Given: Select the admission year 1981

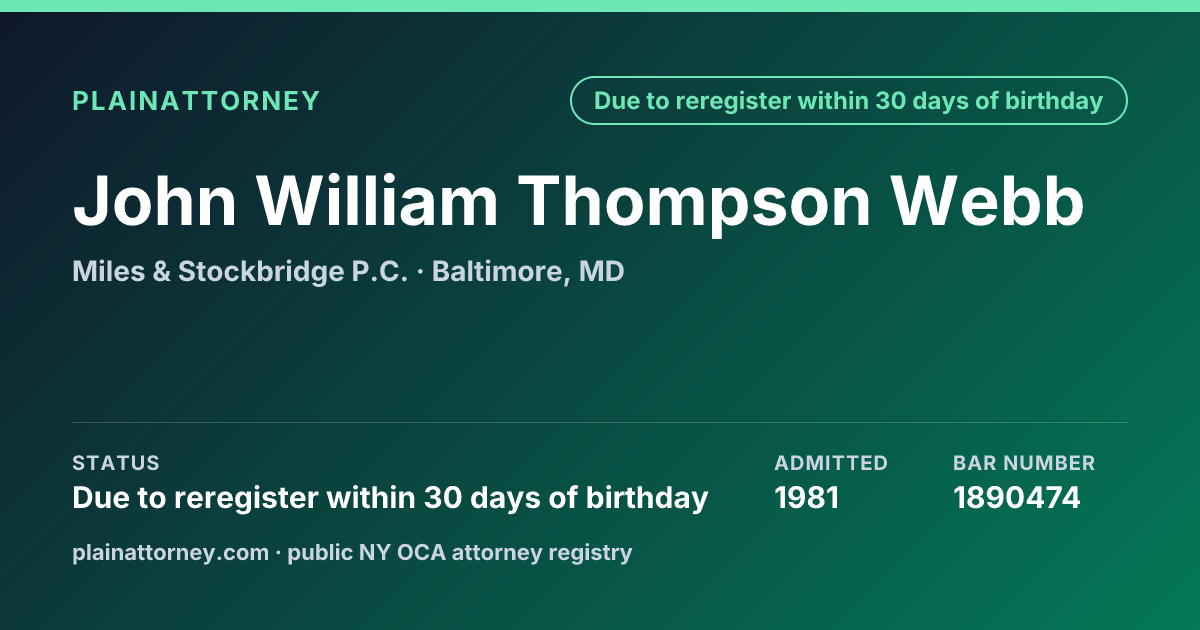Looking at the screenshot, I should (x=807, y=498).
